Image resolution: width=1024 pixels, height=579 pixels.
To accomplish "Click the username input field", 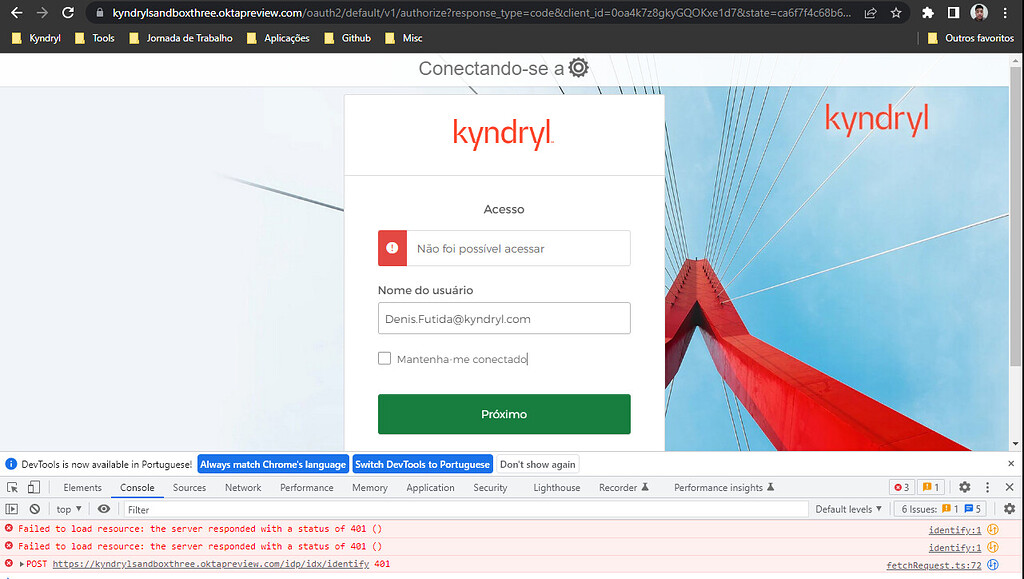I will pyautogui.click(x=503, y=318).
